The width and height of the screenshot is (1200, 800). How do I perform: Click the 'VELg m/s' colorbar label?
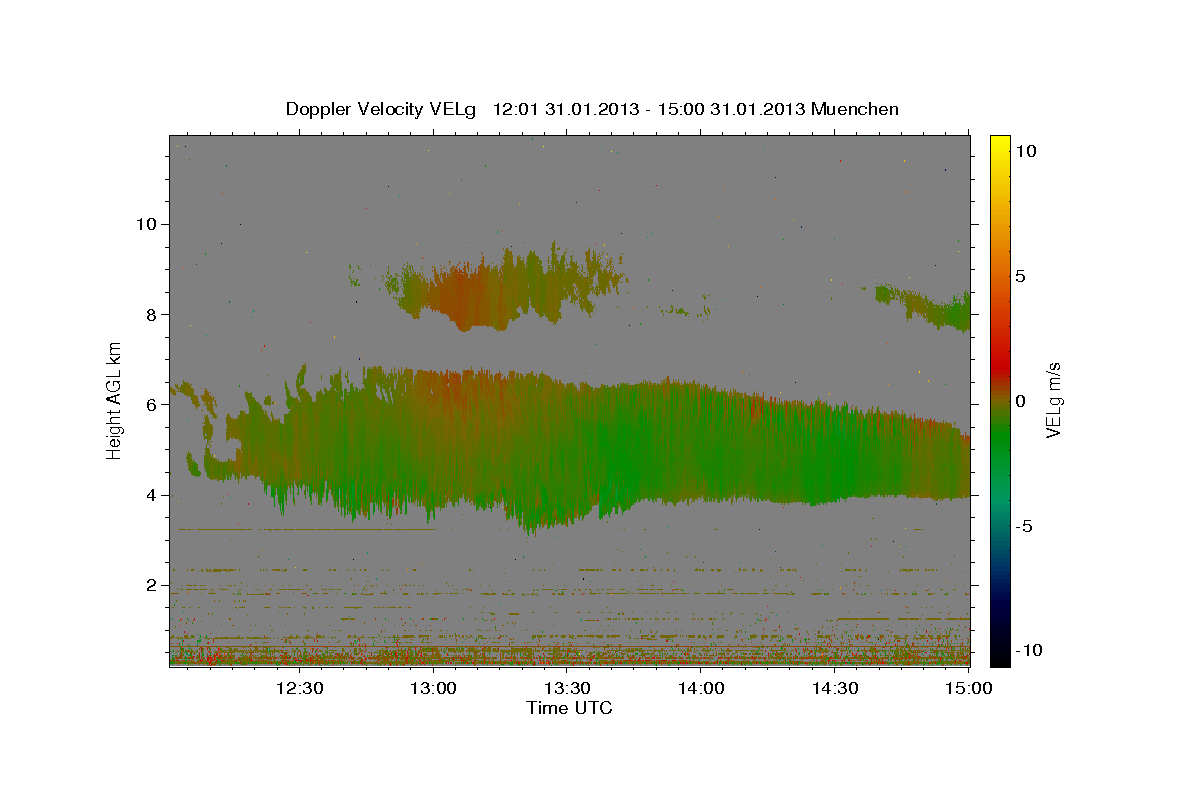(1053, 400)
